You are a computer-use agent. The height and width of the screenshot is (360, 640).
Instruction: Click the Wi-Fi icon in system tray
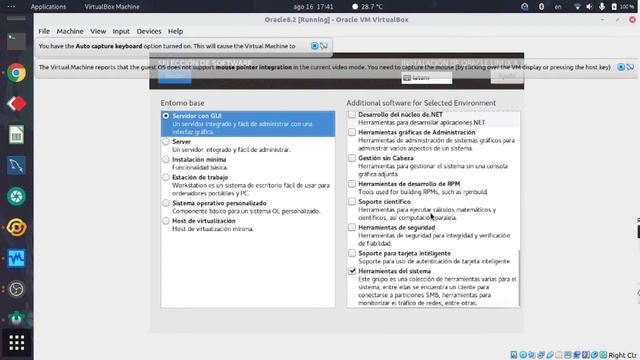pyautogui.click(x=577, y=7)
